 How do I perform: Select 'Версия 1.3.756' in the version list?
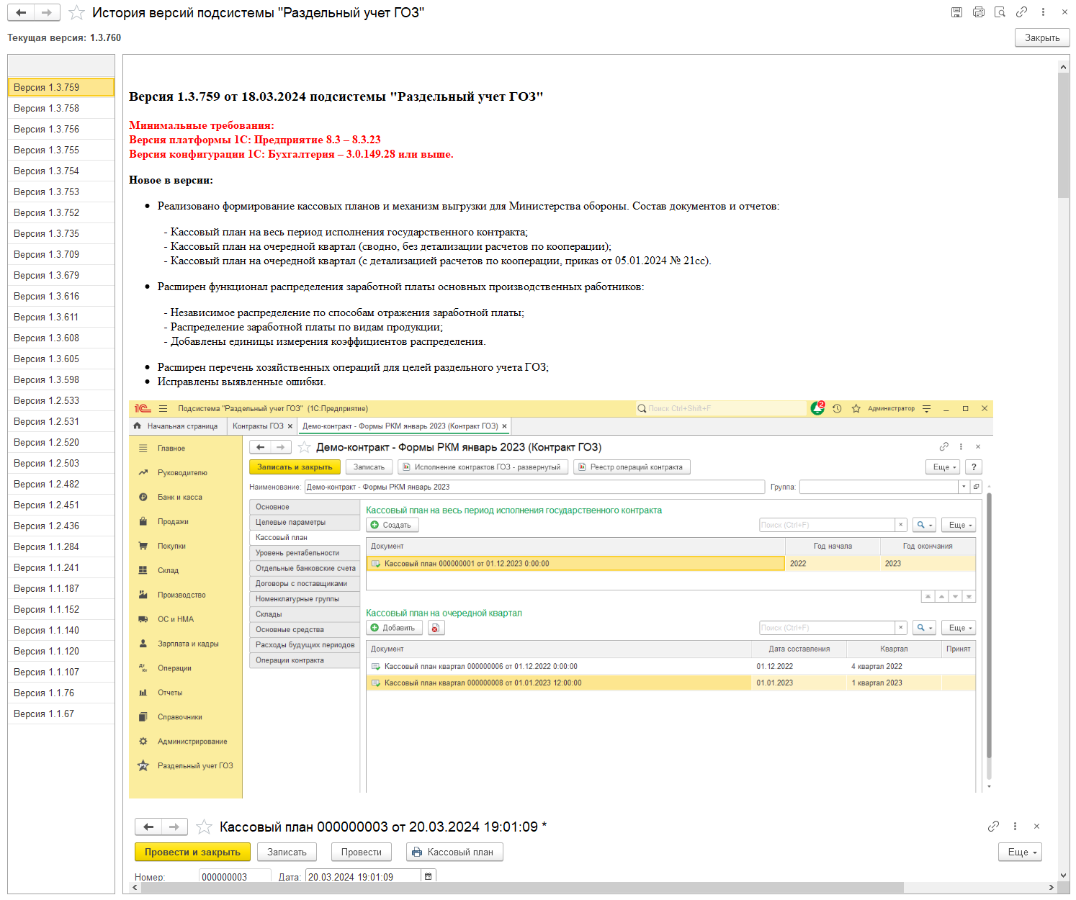coord(61,129)
